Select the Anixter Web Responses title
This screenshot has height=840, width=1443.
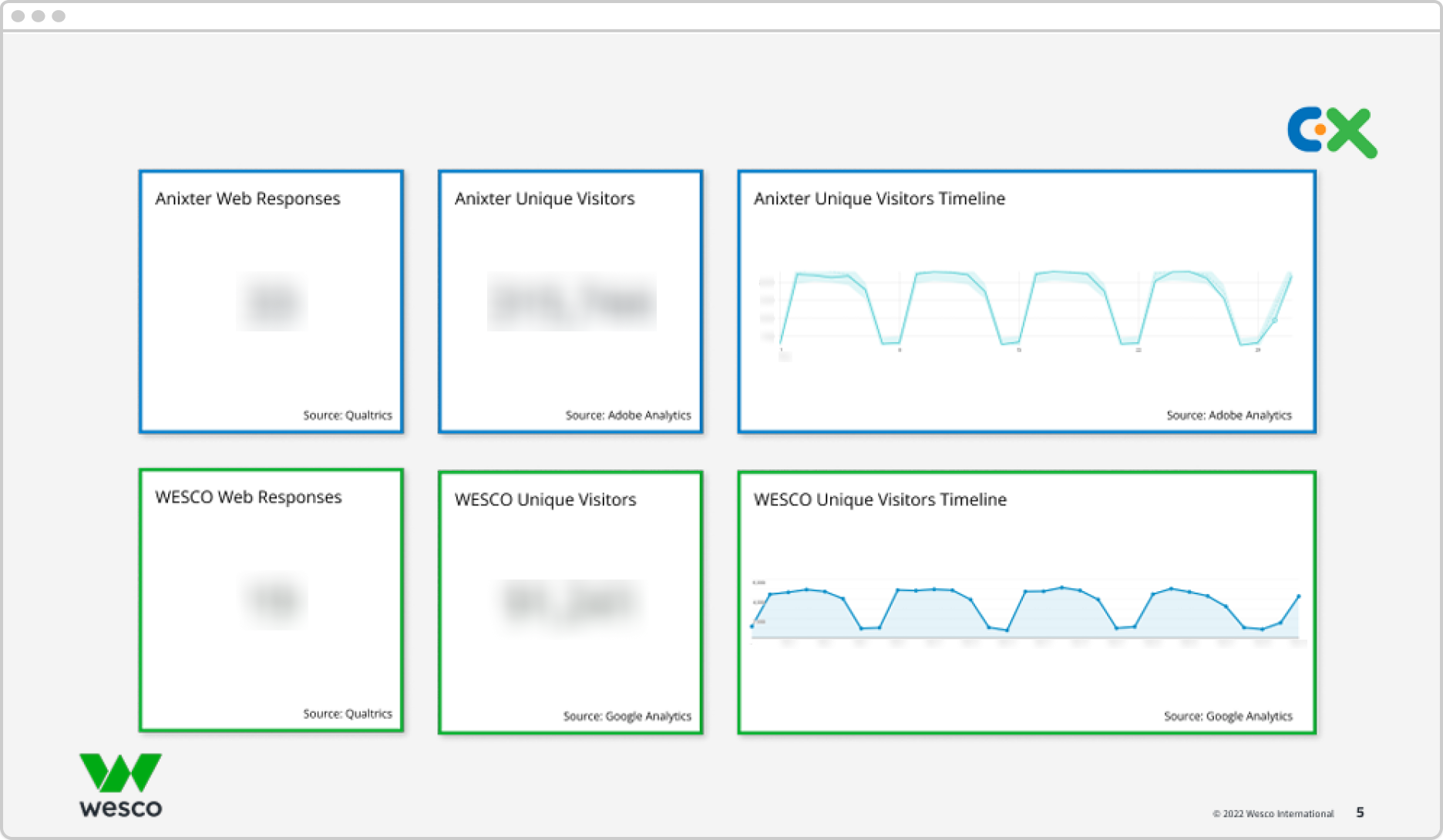click(247, 199)
